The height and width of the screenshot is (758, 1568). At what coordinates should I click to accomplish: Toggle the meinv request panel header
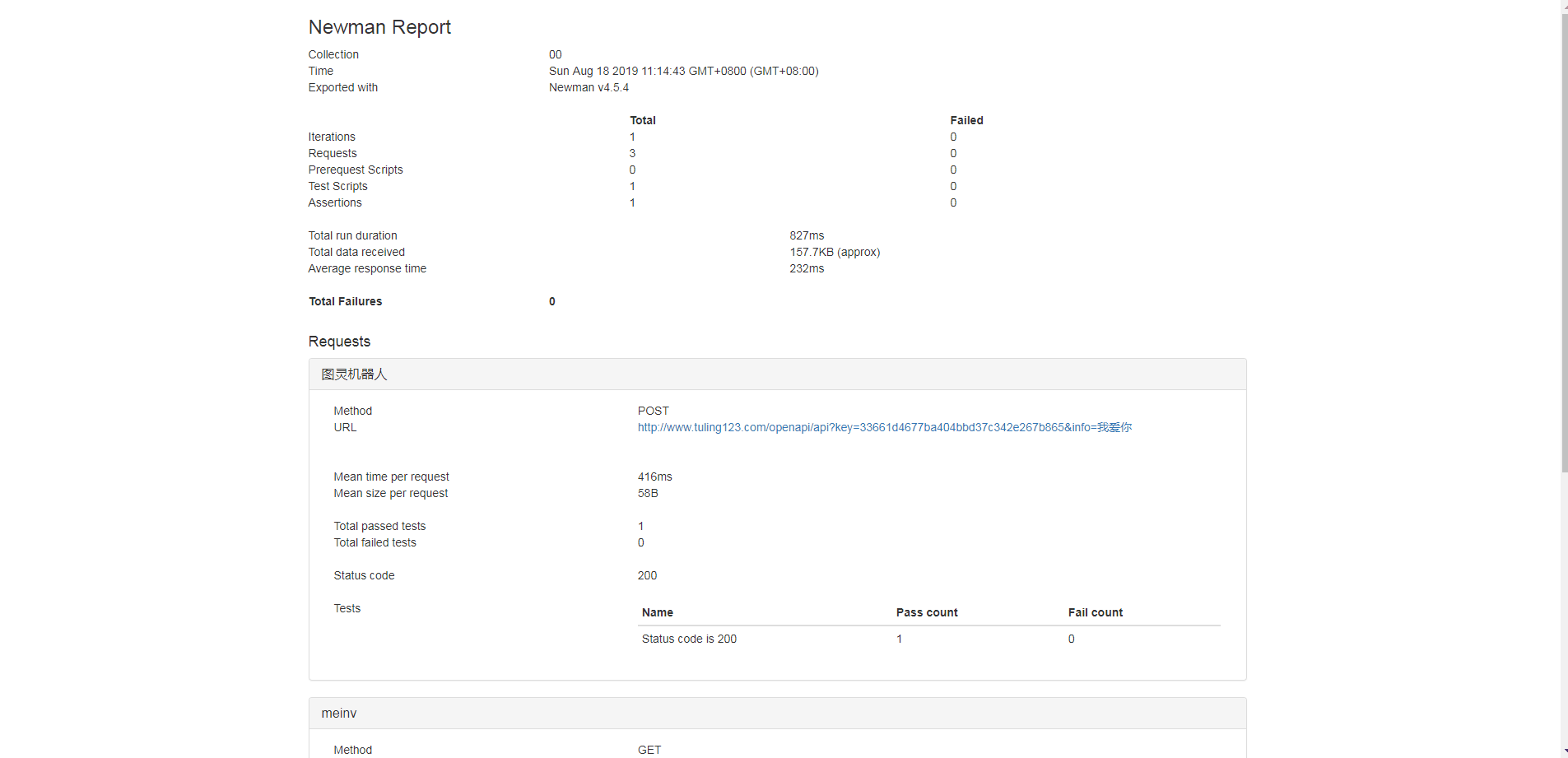tap(777, 714)
